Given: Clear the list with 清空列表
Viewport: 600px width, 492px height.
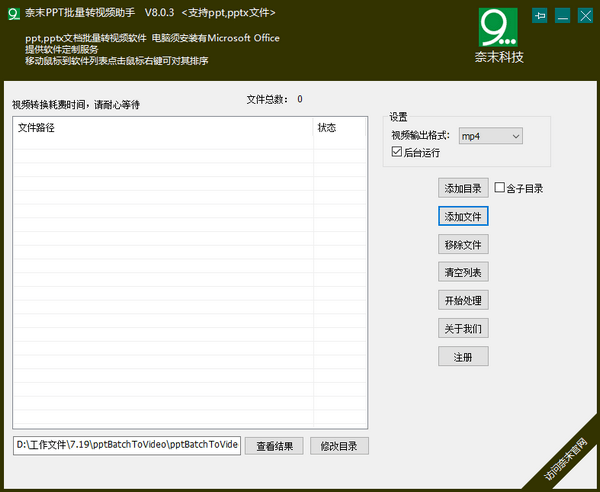Looking at the screenshot, I should [463, 272].
